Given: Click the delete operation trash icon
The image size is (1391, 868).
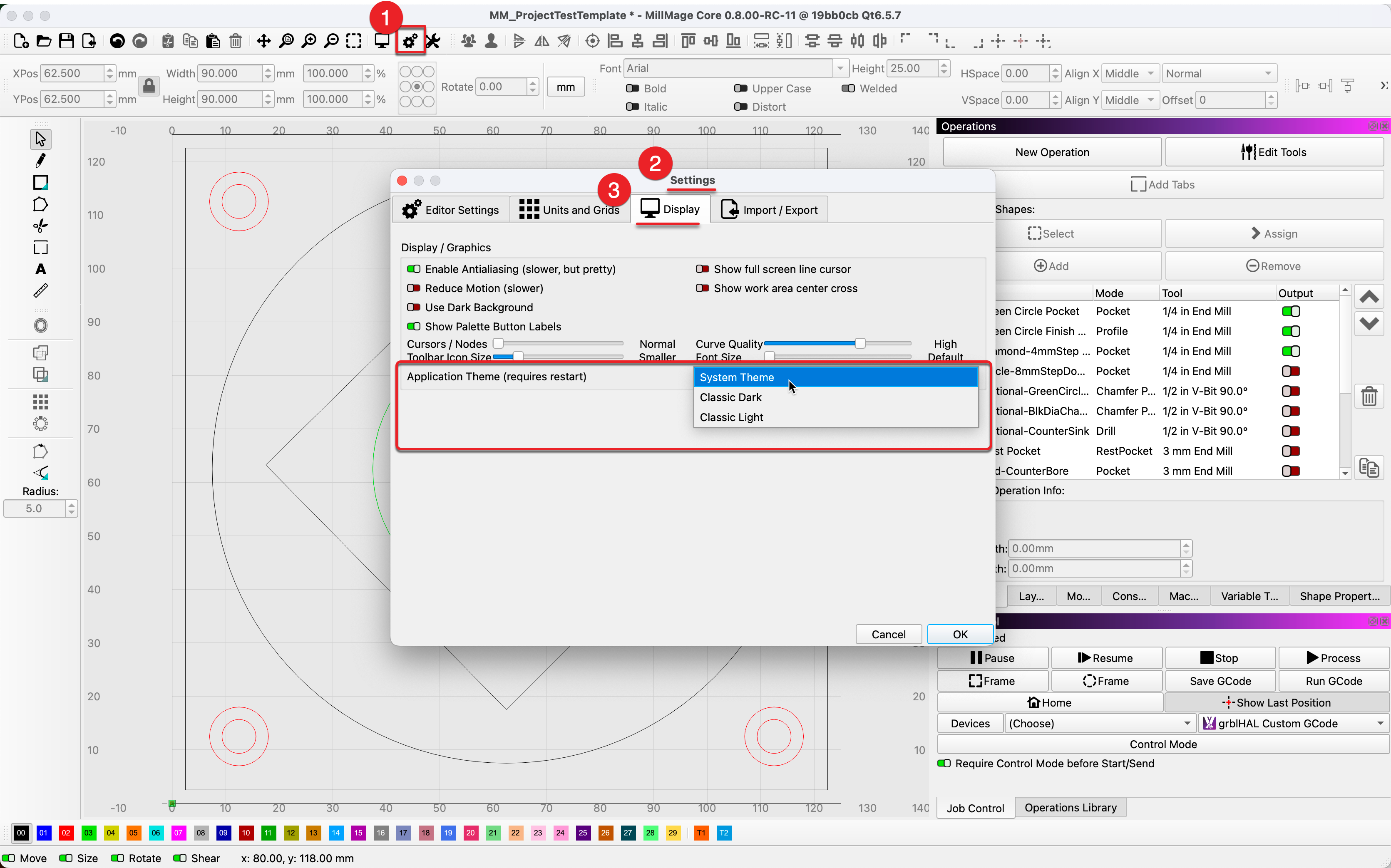Looking at the screenshot, I should point(1369,396).
